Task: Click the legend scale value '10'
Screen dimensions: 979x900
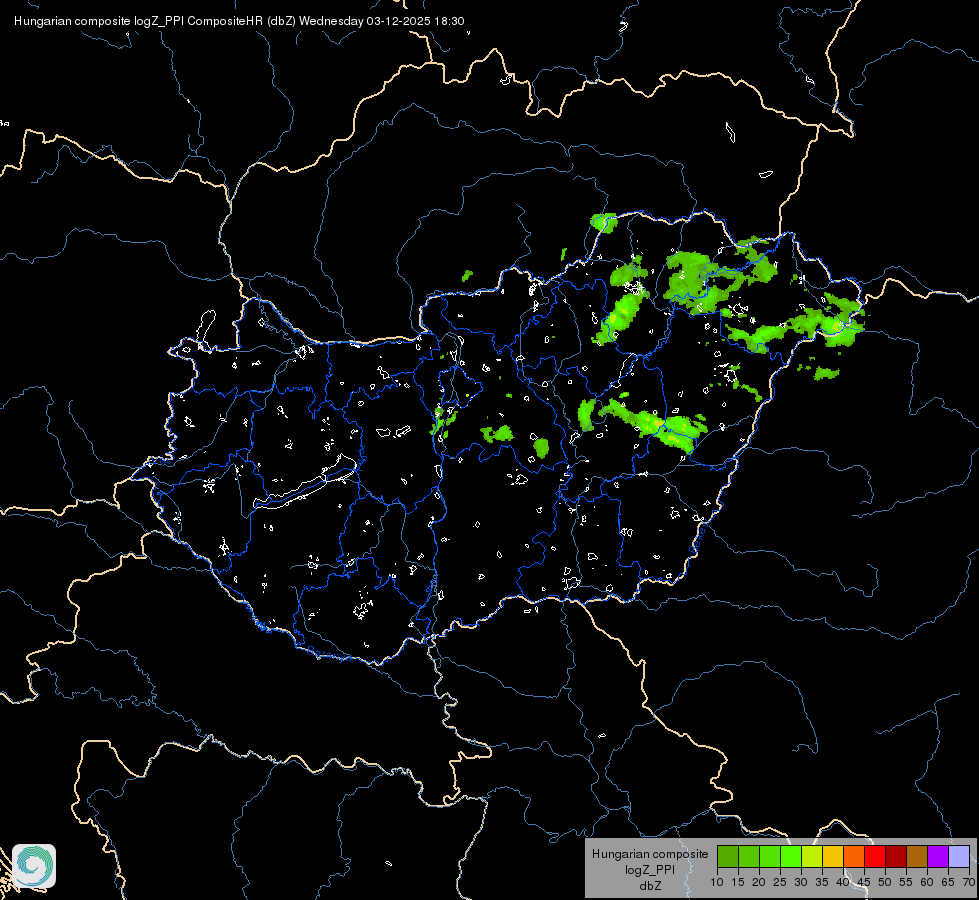Action: [717, 883]
